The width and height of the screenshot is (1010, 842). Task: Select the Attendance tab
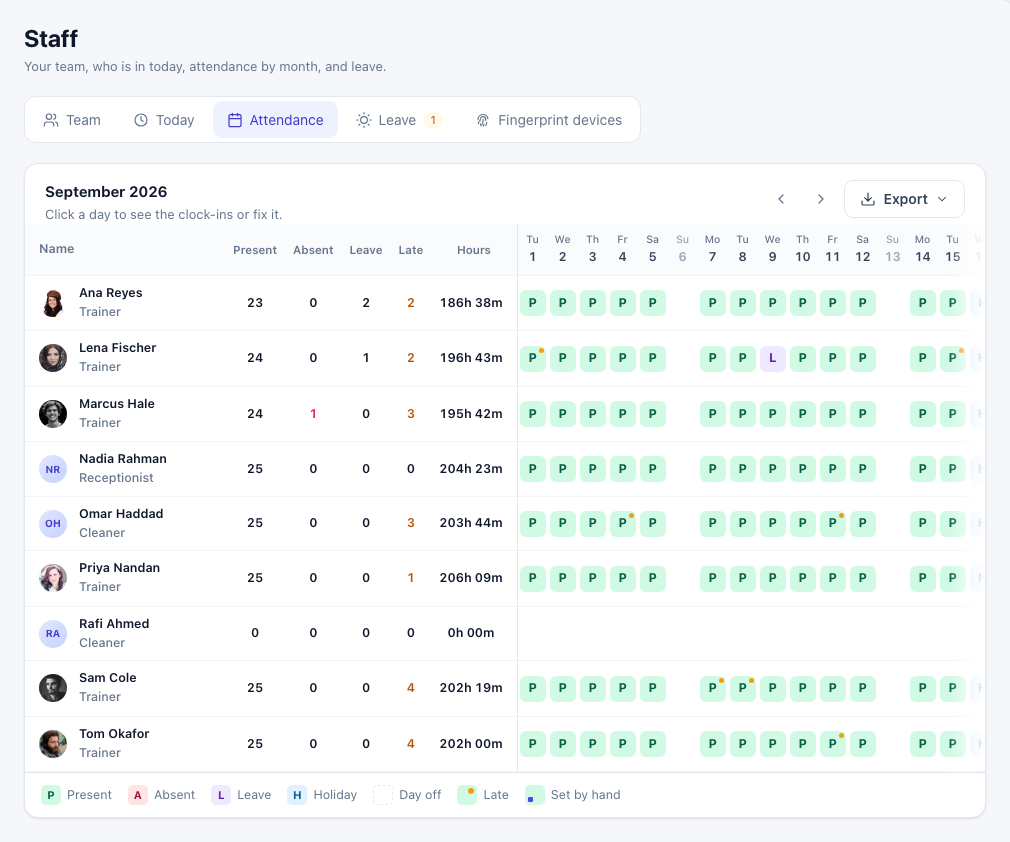point(276,120)
